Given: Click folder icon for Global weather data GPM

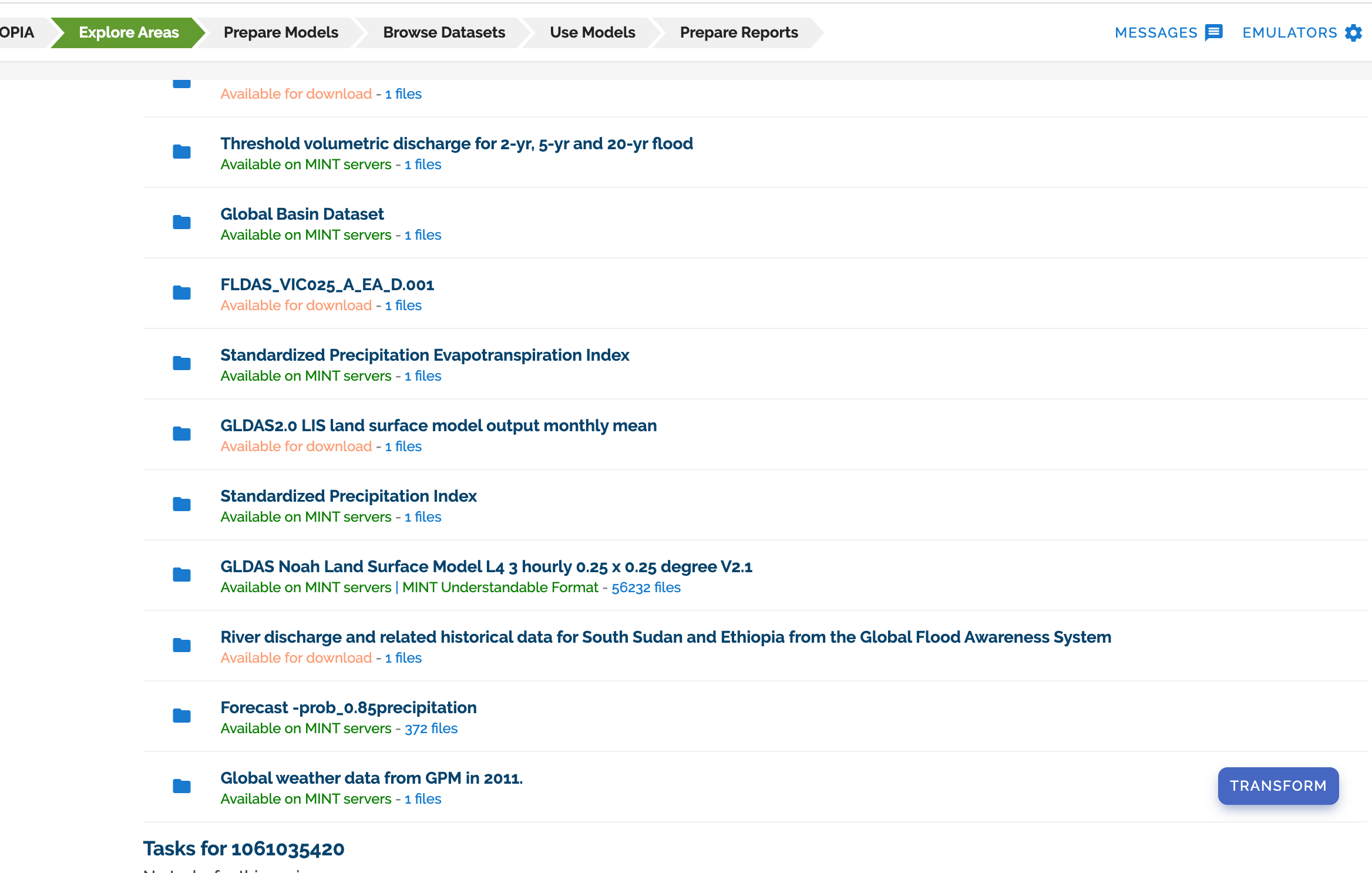Looking at the screenshot, I should click(181, 786).
